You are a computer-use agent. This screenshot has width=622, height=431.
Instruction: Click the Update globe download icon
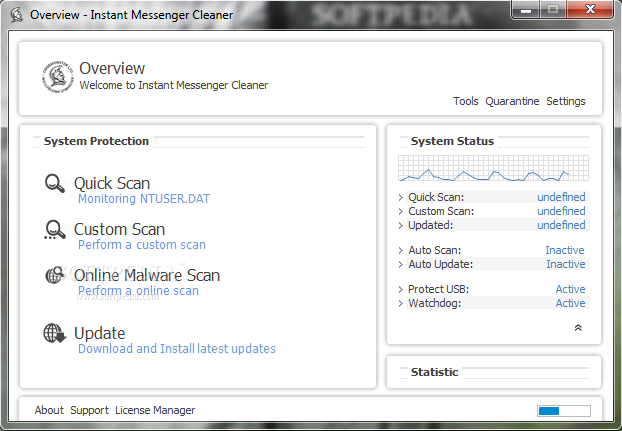coord(55,333)
